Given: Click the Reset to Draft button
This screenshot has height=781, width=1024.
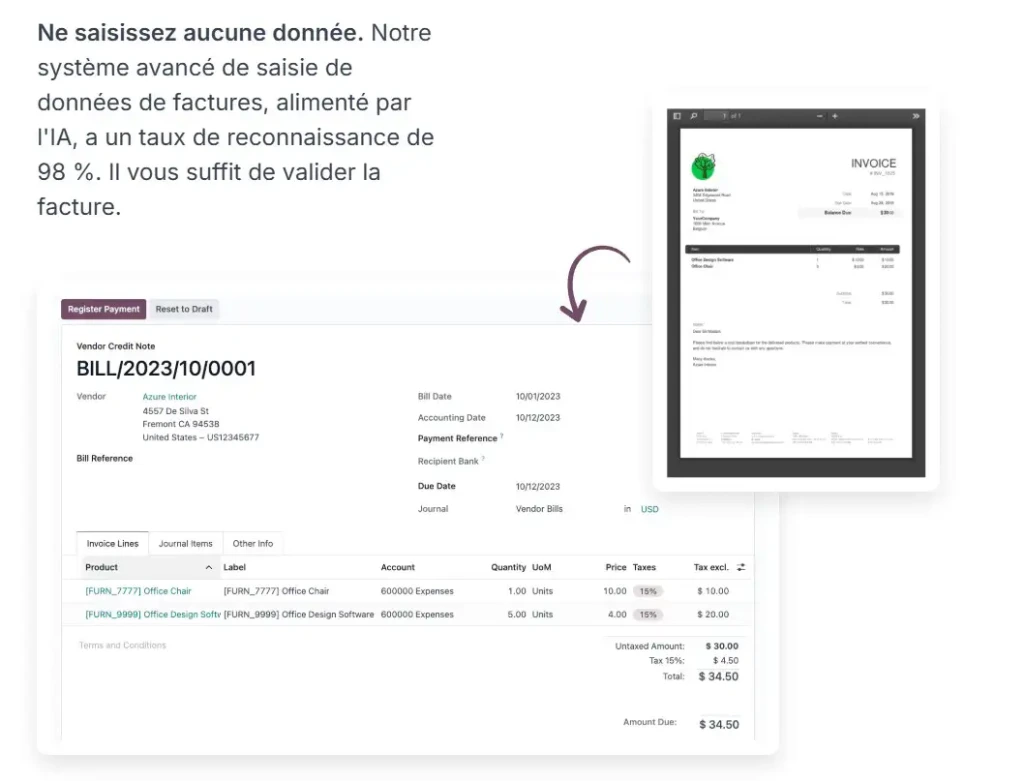Looking at the screenshot, I should coord(183,309).
